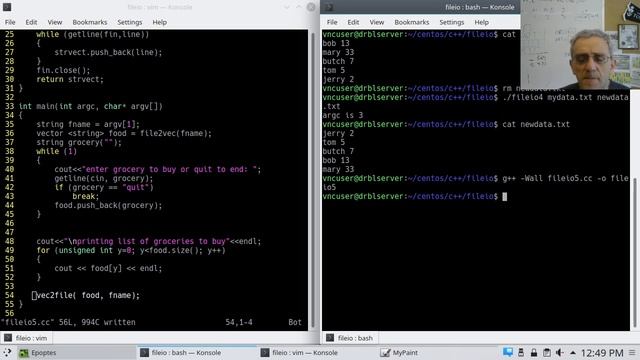Click 'argc is 3' output in bash terminal
Screen dimensions: 640x360
click(342, 115)
